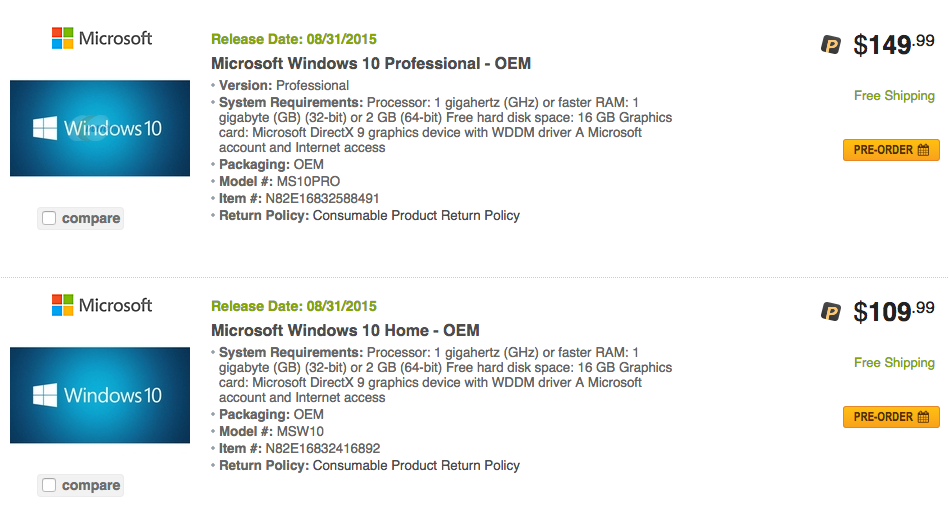
Task: Click the Premier badge icon beside $109.99
Action: tap(831, 312)
